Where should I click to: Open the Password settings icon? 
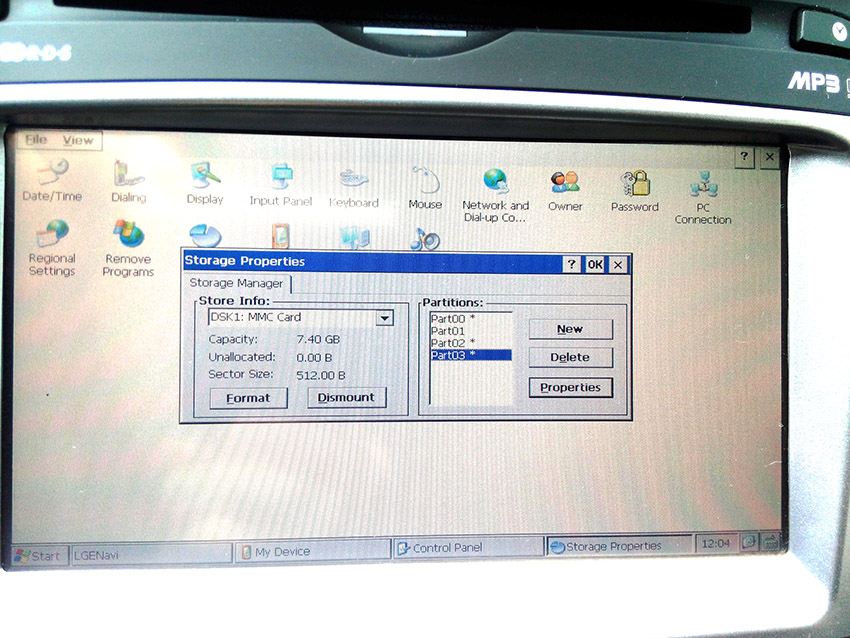(635, 191)
